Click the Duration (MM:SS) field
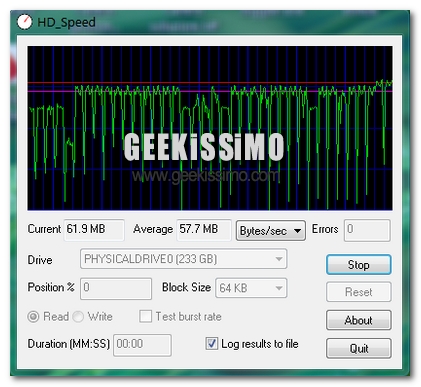421x387 pixels. [142, 345]
